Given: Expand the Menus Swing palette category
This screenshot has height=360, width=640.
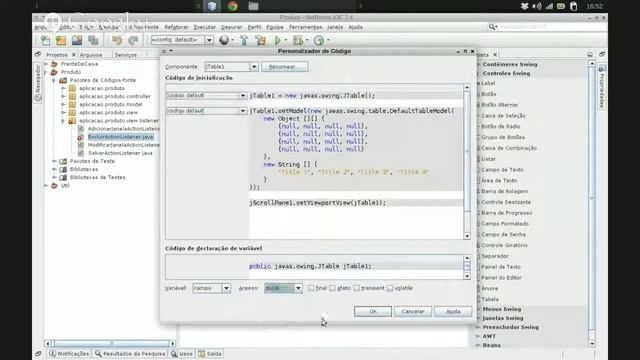Looking at the screenshot, I should coord(478,309).
